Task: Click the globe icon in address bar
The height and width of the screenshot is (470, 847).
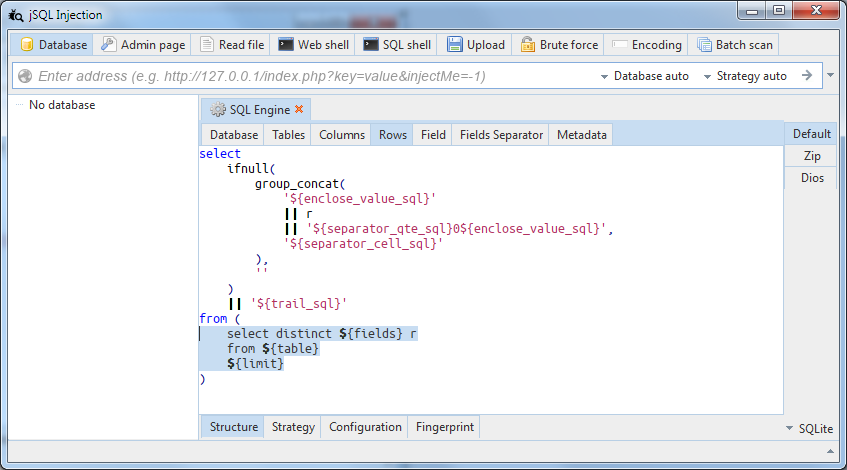Action: point(25,76)
